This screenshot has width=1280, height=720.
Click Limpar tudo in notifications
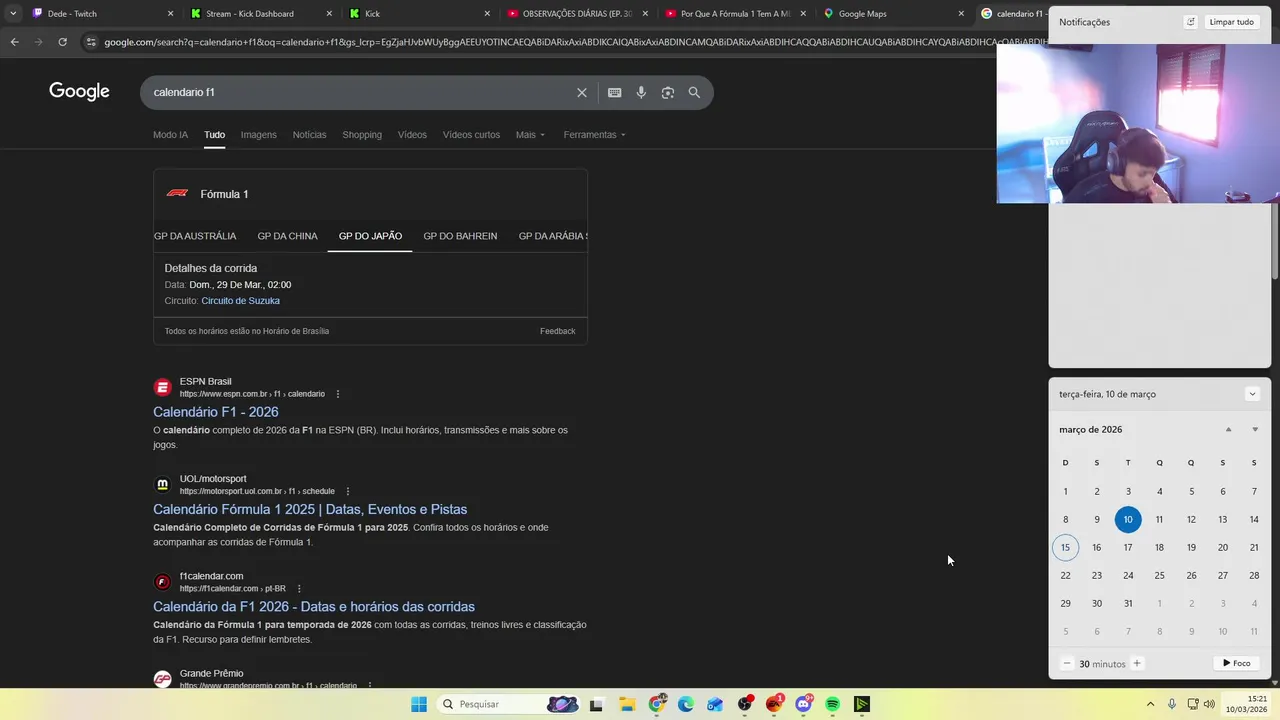(x=1231, y=22)
